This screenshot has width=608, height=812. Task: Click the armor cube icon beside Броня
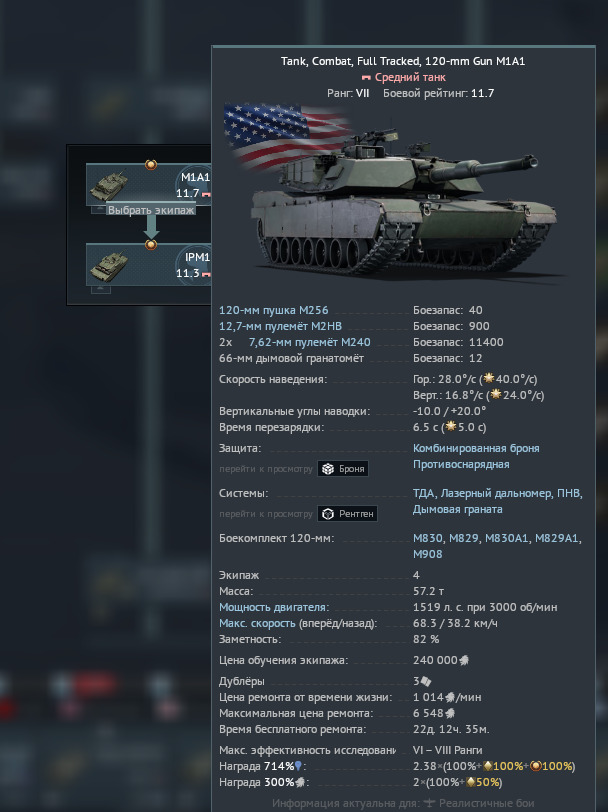coord(327,469)
